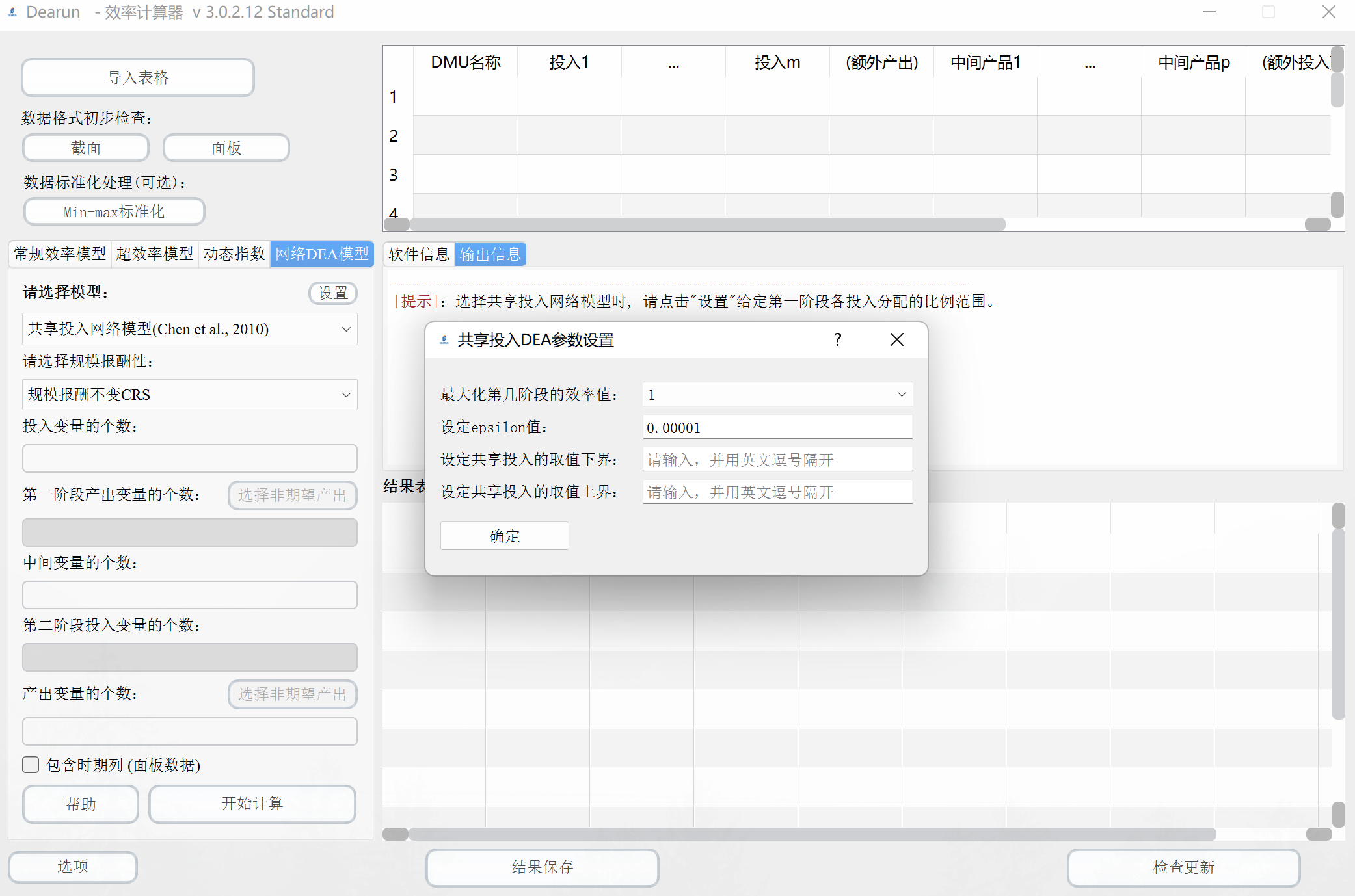The image size is (1355, 896).
Task: Close the 共享投入DEA参数设置 dialog
Action: click(896, 339)
